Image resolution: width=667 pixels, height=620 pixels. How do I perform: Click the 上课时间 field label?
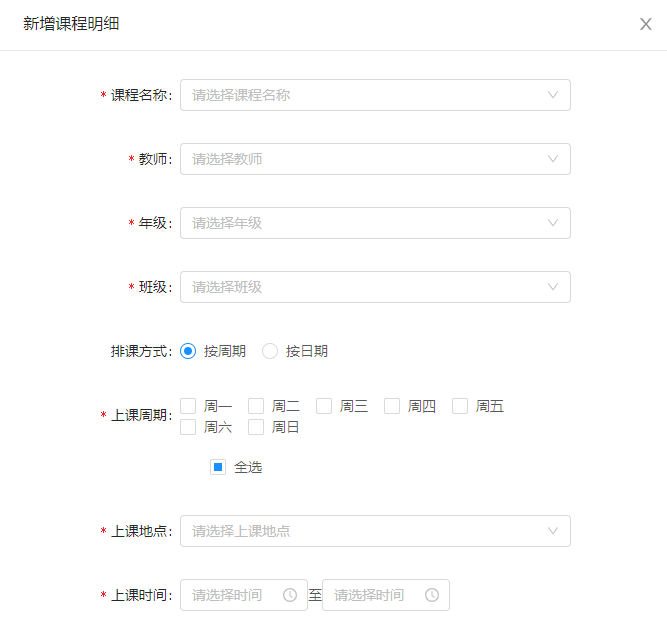point(141,595)
